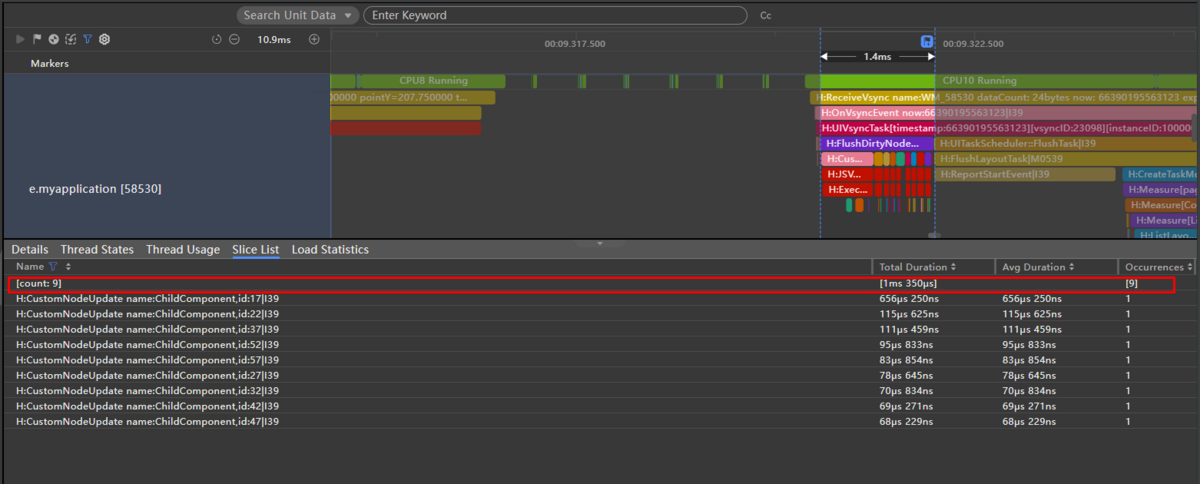Viewport: 1200px width, 484px height.
Task: Toggle the blue funnel filter in the toolbar
Action: (87, 39)
